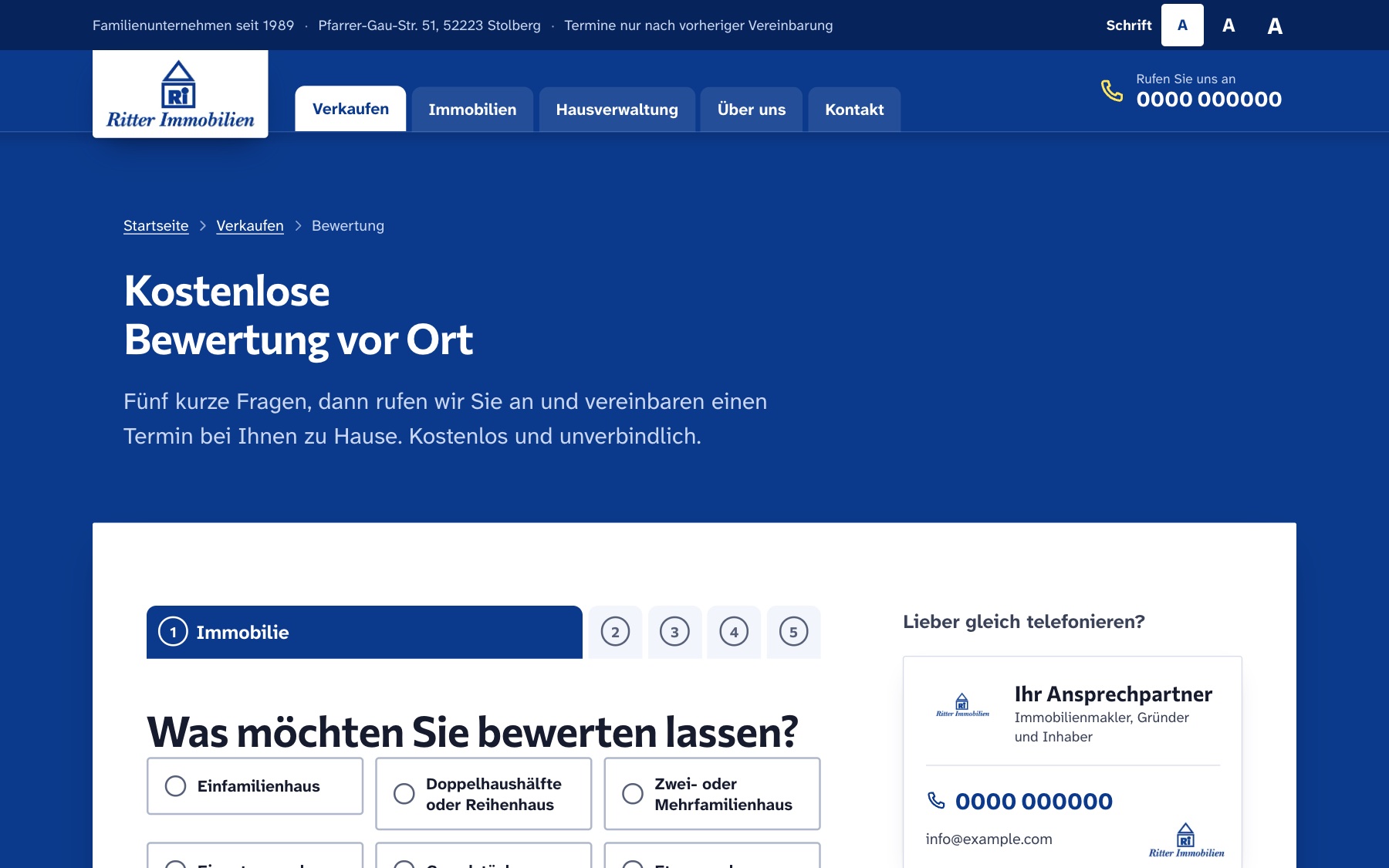The image size is (1389, 868).
Task: Click the yellow phone icon in header
Action: tap(1112, 90)
